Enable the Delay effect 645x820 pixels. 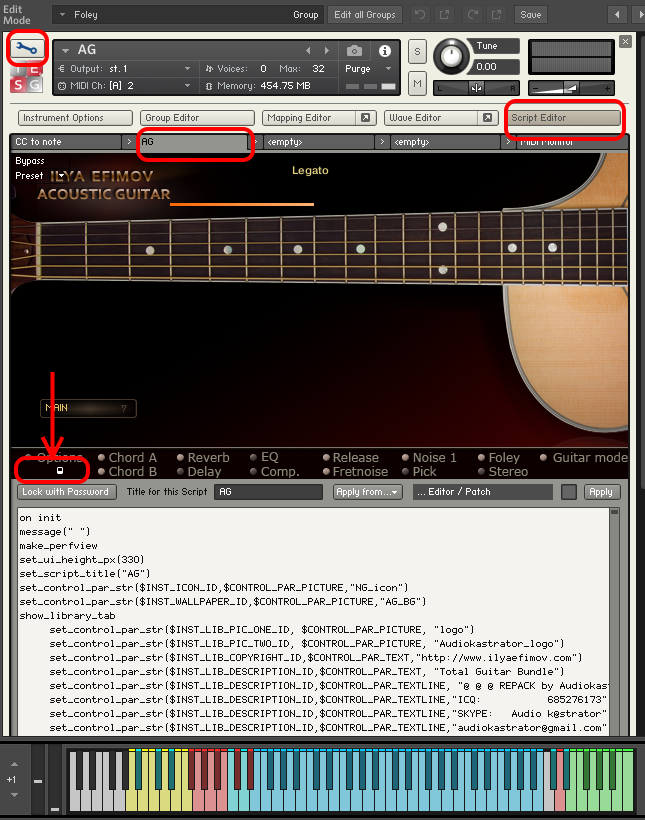(180, 471)
